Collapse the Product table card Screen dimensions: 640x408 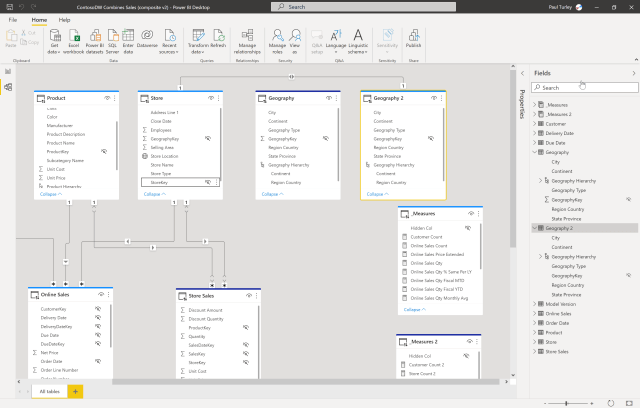click(x=51, y=194)
